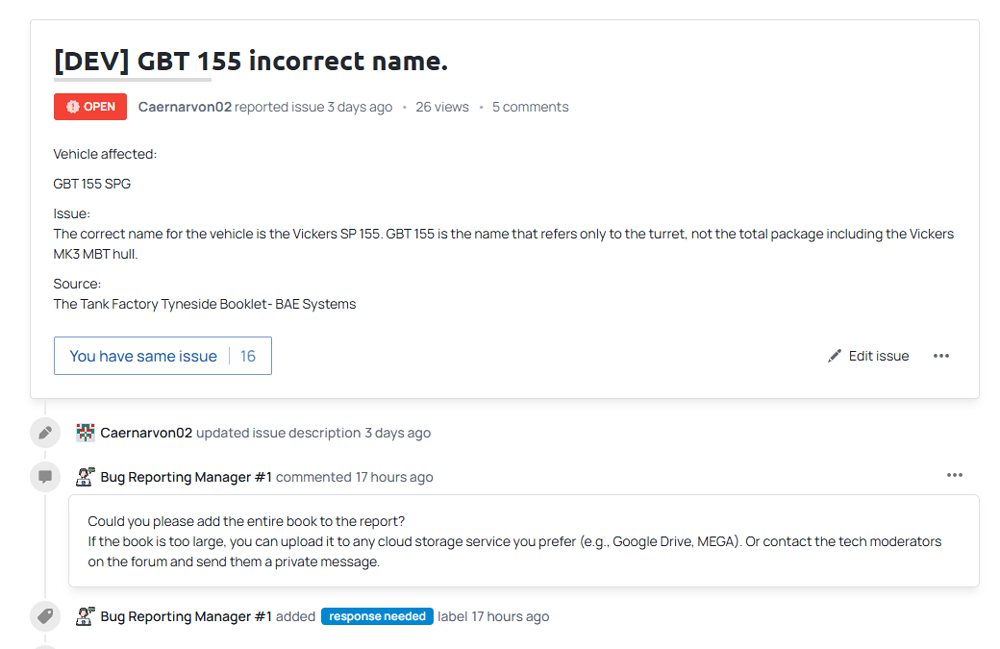The height and width of the screenshot is (649, 1000).
Task: Click Bug Reporting Manager #1 name on the comment
Action: (x=186, y=477)
